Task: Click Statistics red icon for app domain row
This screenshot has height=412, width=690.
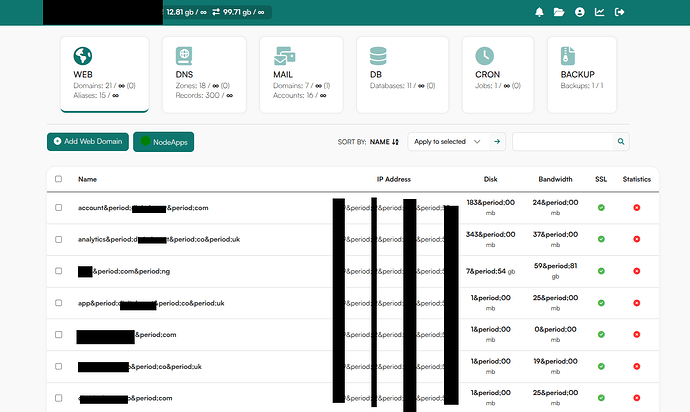Action: tap(636, 303)
